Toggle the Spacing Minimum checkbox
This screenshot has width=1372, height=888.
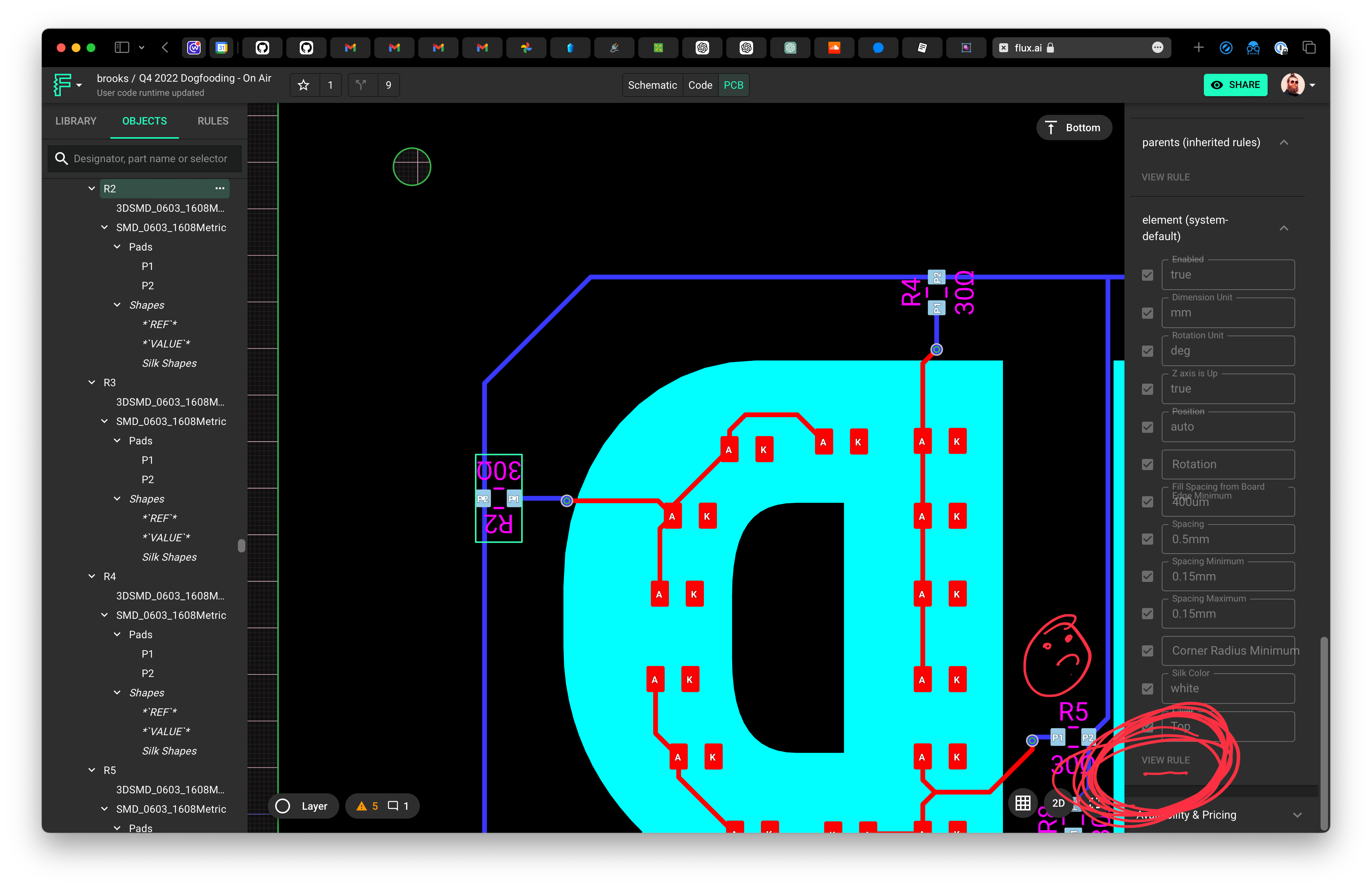click(1147, 577)
